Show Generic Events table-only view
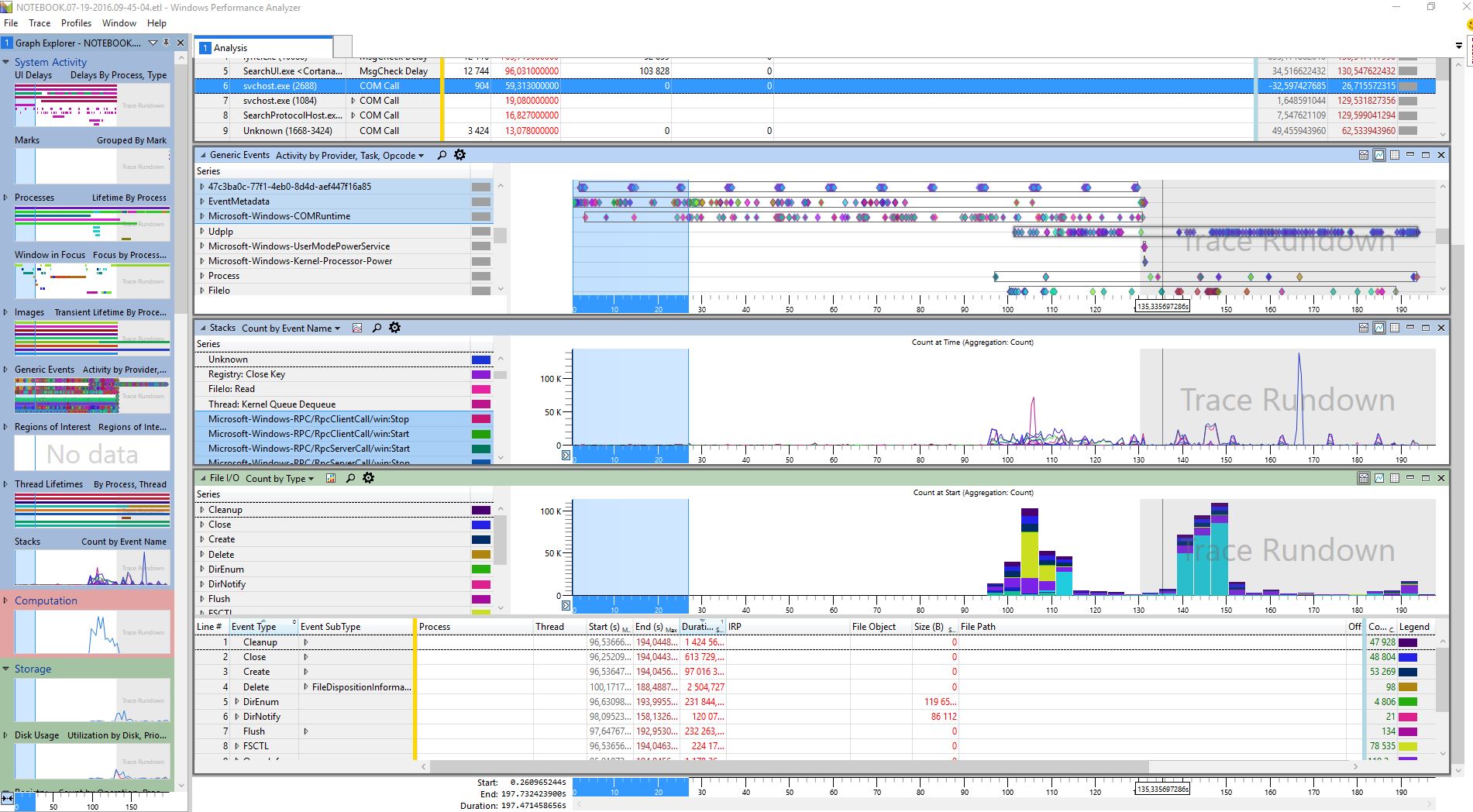The image size is (1473, 812). click(1395, 155)
